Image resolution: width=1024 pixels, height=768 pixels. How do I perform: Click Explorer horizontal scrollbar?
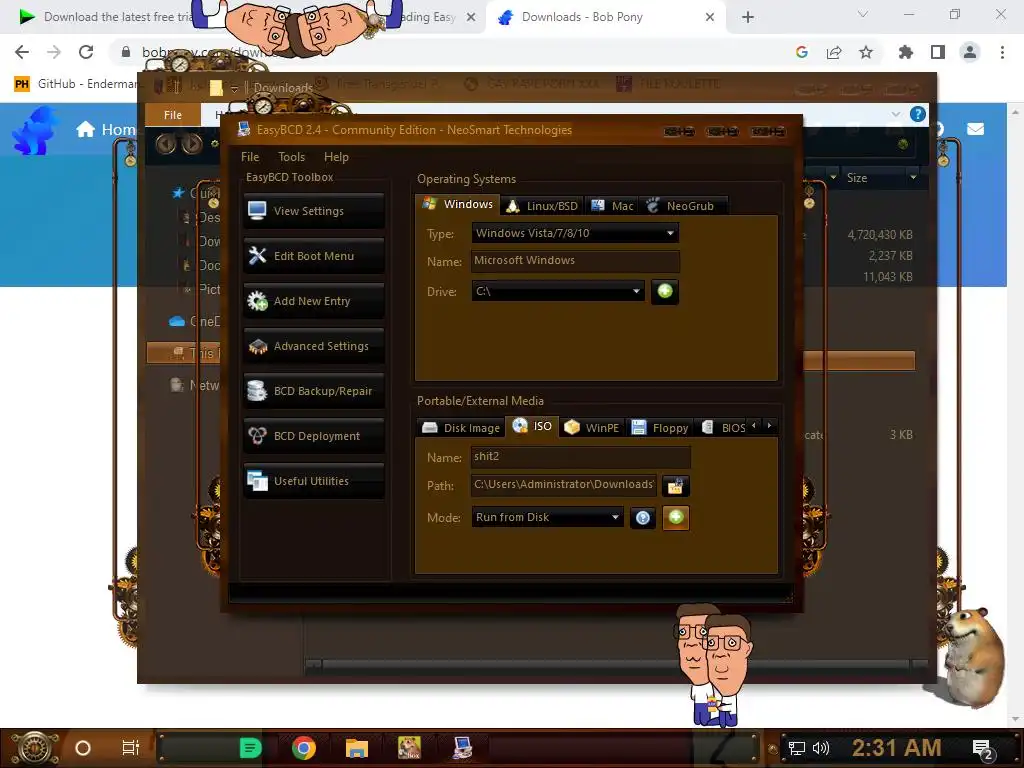coord(616,665)
